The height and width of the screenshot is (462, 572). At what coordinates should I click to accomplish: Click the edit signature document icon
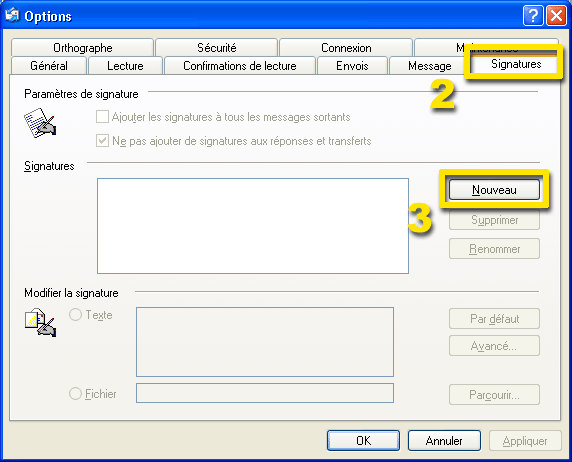coord(40,323)
